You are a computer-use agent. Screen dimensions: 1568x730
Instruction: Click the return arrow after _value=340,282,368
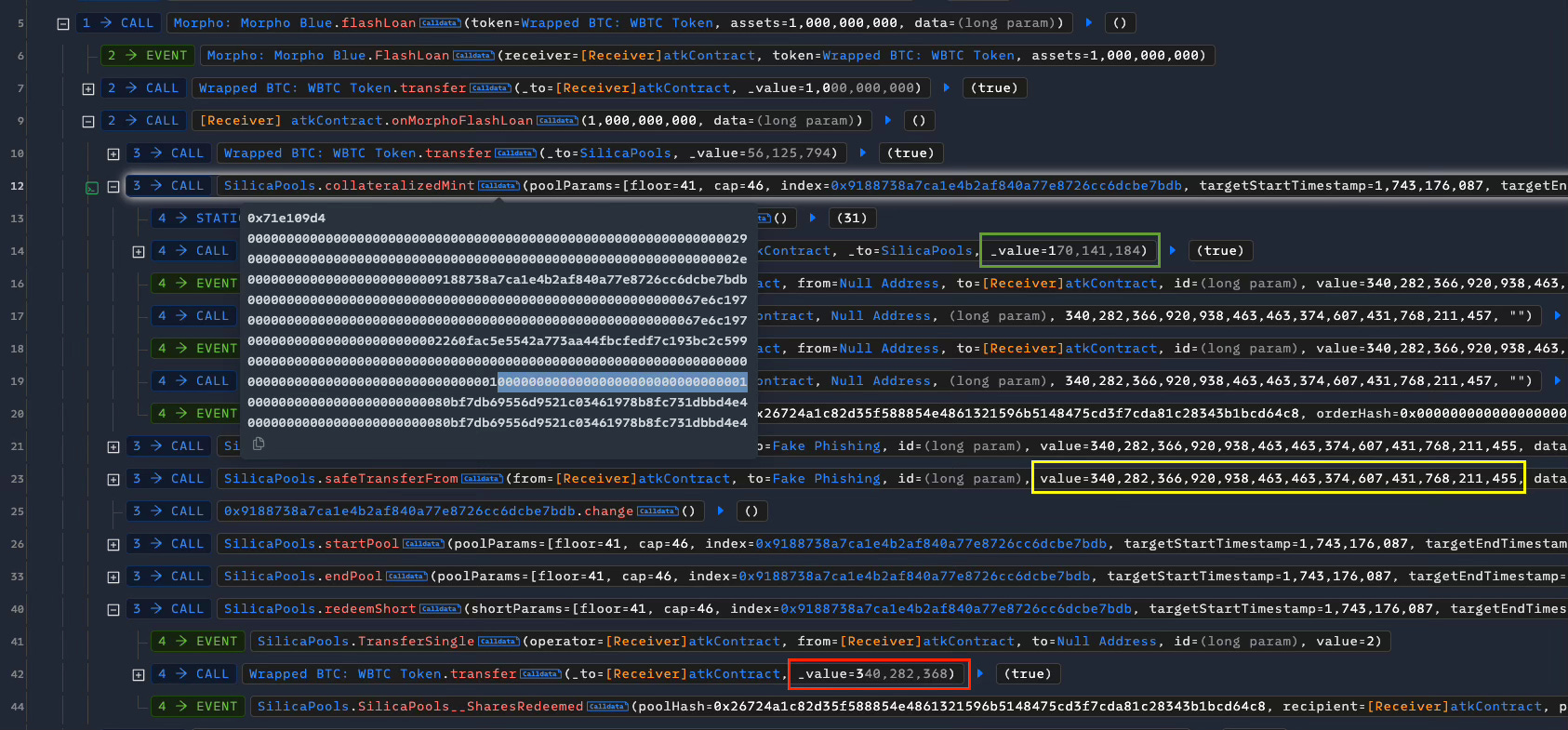click(980, 673)
